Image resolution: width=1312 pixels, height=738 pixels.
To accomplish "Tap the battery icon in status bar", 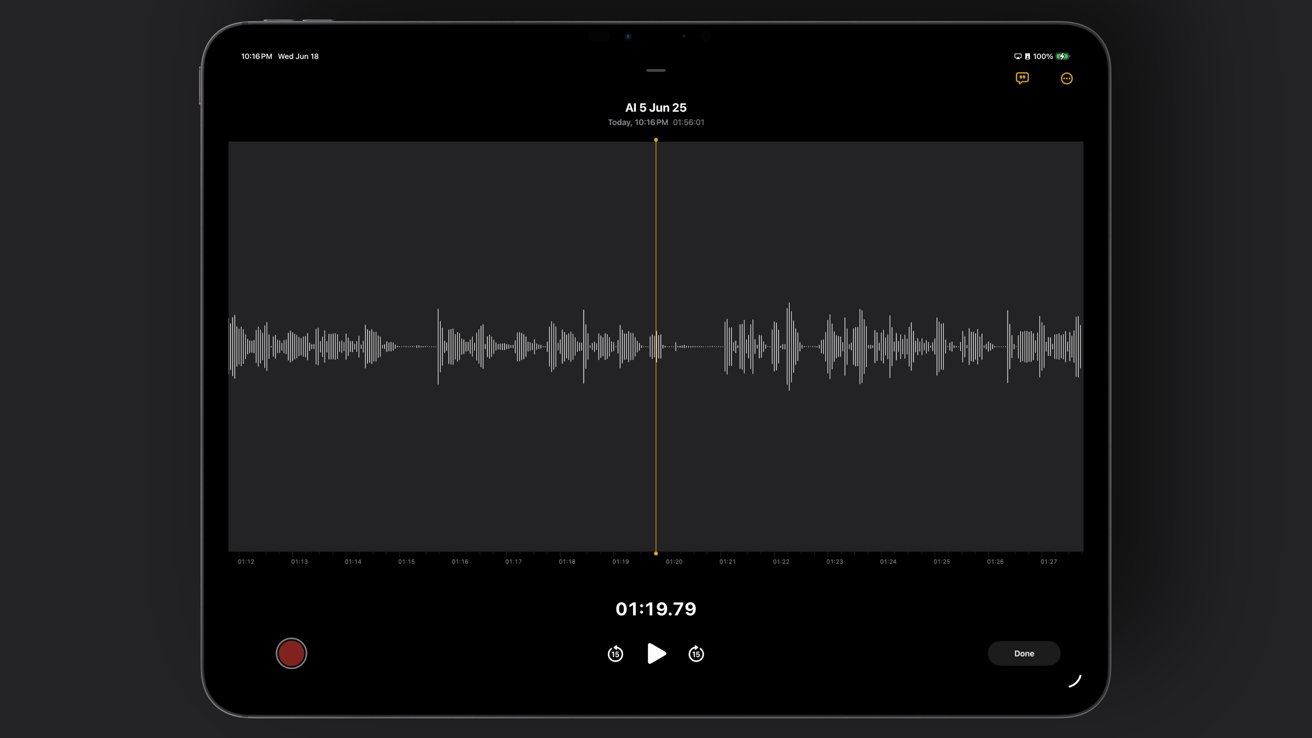I will [x=1063, y=56].
